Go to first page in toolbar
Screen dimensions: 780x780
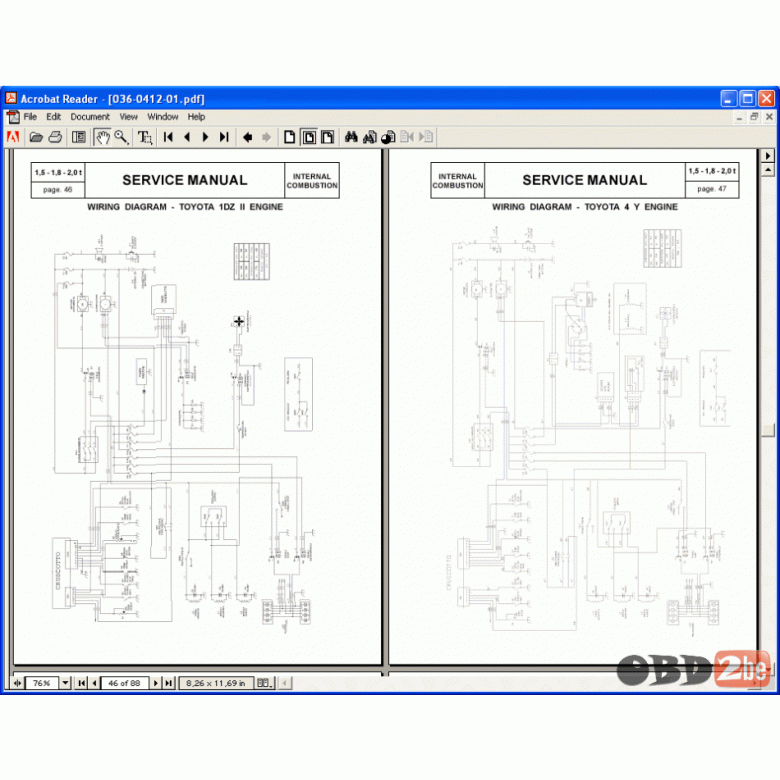coord(168,137)
